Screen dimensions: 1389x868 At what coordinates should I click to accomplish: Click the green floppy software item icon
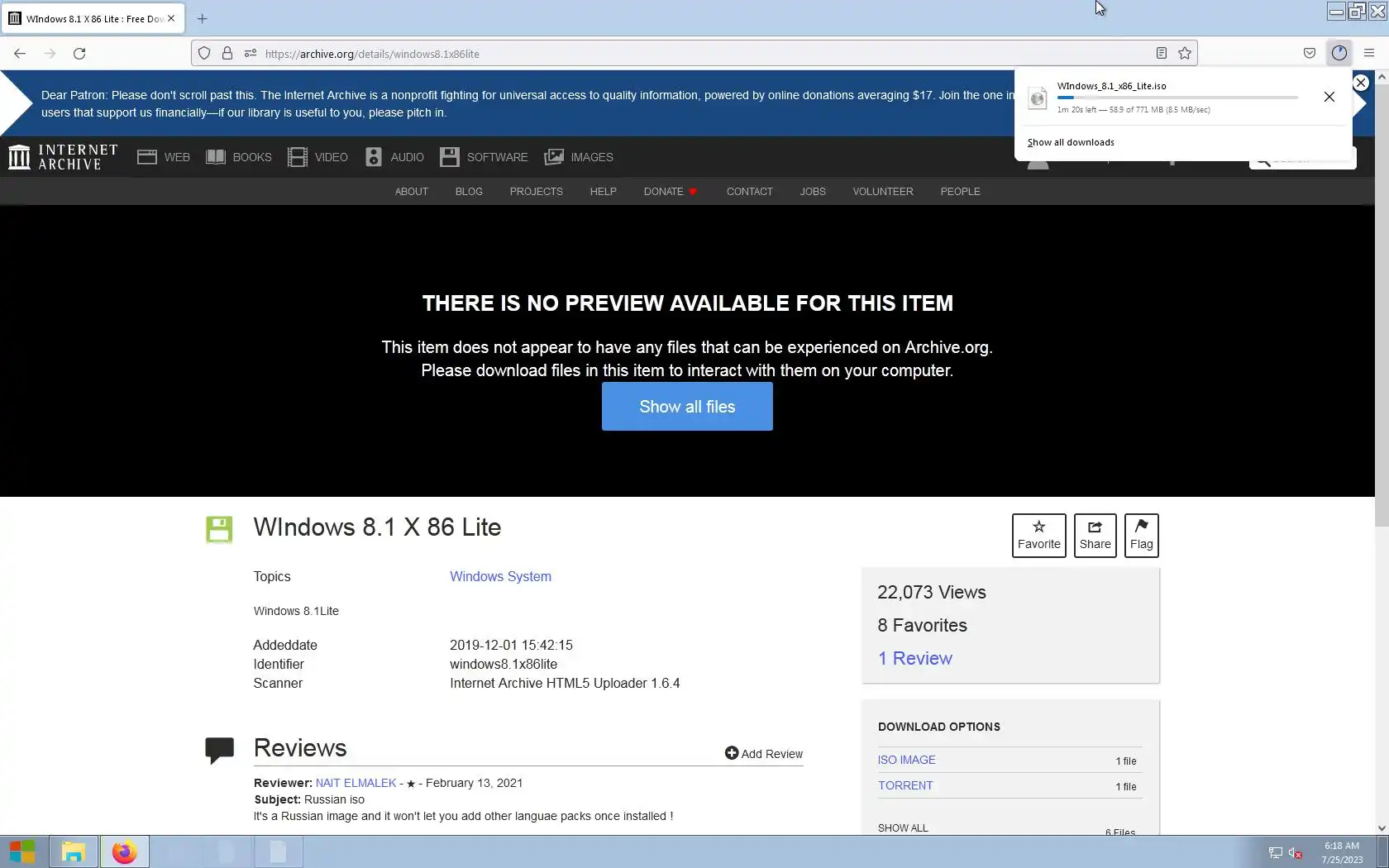(x=219, y=530)
